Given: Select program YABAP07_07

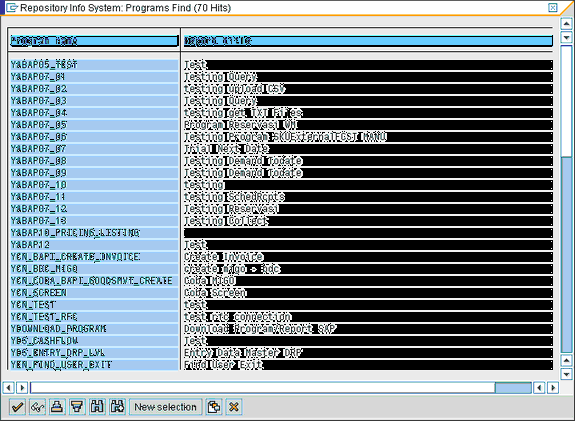Looking at the screenshot, I should [x=94, y=149].
